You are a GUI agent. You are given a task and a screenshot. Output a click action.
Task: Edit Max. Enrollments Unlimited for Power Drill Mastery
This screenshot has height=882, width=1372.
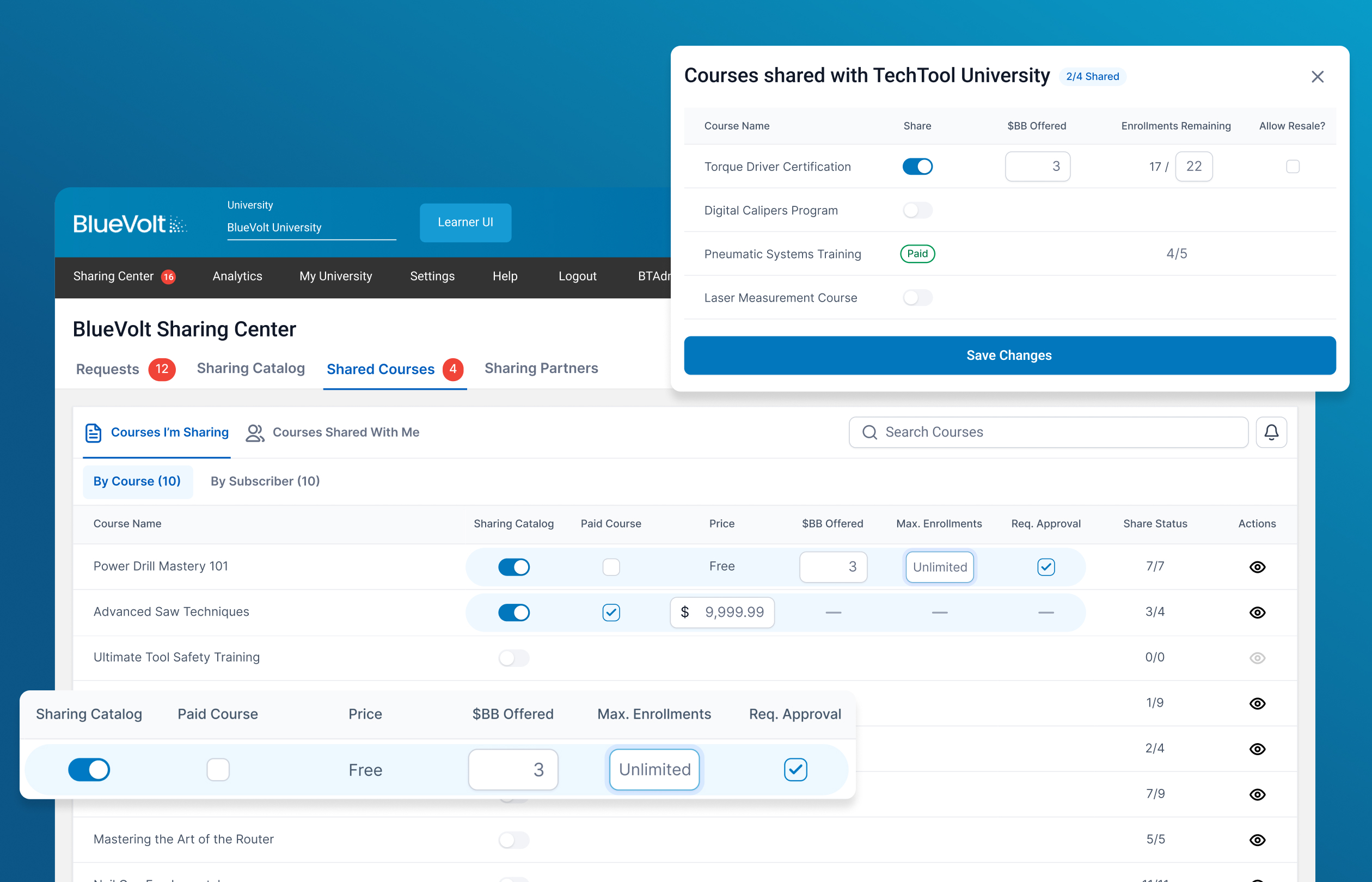(939, 567)
